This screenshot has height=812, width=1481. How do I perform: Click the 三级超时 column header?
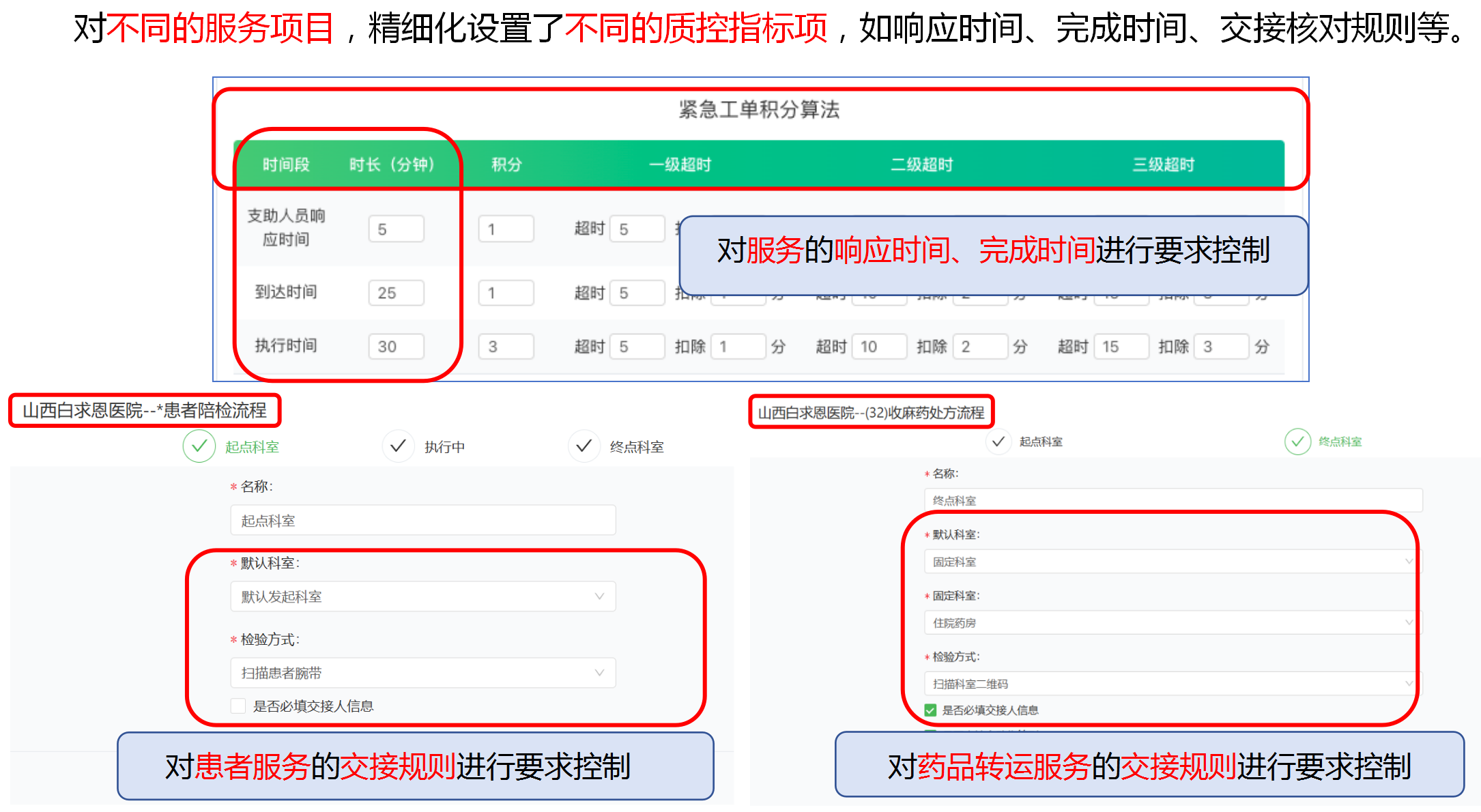[1164, 164]
